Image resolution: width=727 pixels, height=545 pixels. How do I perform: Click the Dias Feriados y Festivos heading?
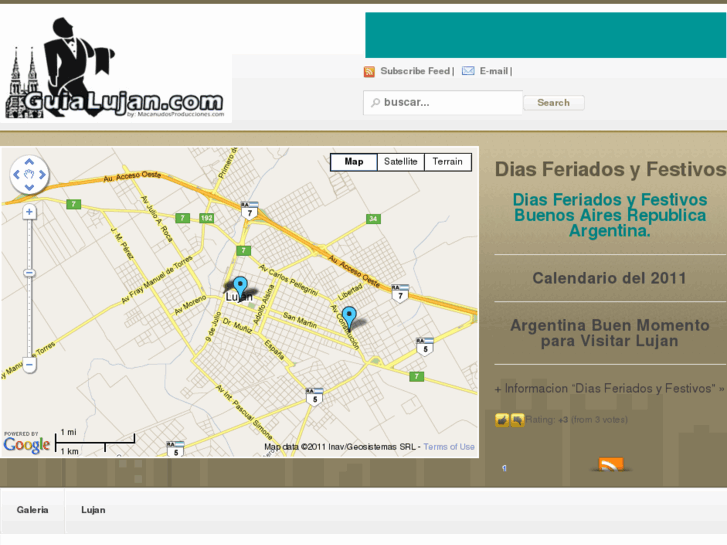pos(610,169)
